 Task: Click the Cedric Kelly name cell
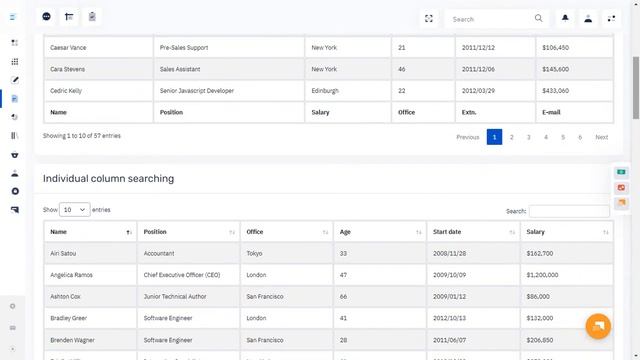[98, 91]
